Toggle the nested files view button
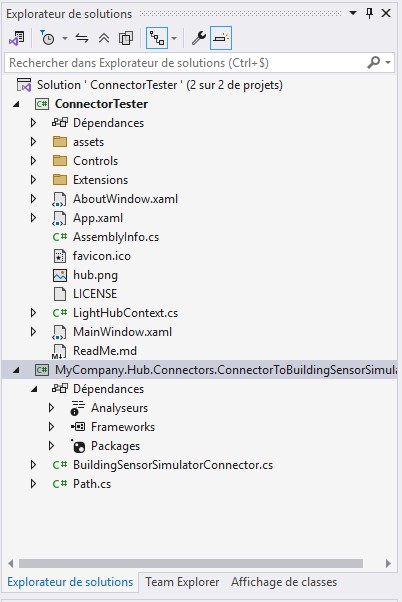The width and height of the screenshot is (402, 602). pos(157,38)
